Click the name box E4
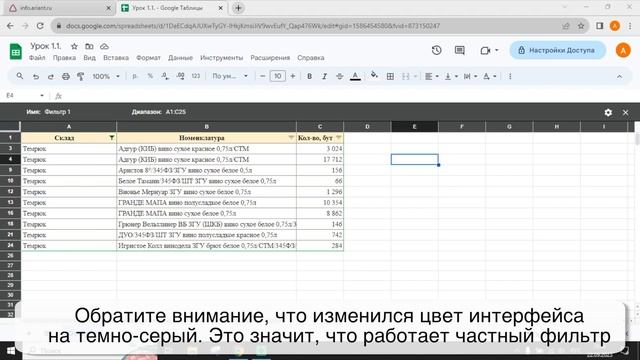640x360 pixels. 24,96
